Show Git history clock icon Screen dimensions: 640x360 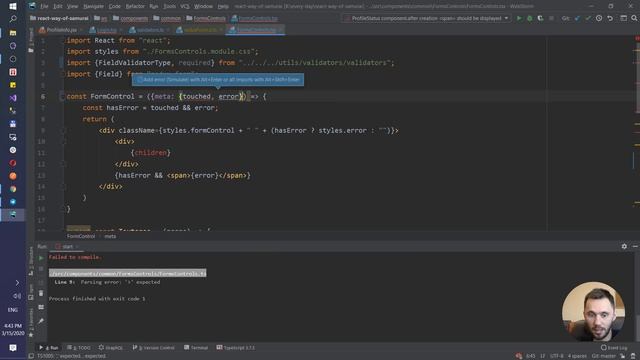[599, 18]
